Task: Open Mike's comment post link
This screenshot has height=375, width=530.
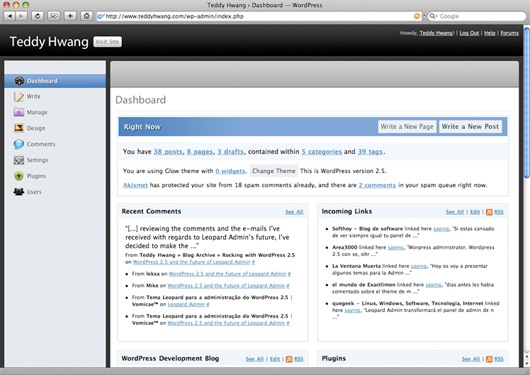Action: [226, 286]
